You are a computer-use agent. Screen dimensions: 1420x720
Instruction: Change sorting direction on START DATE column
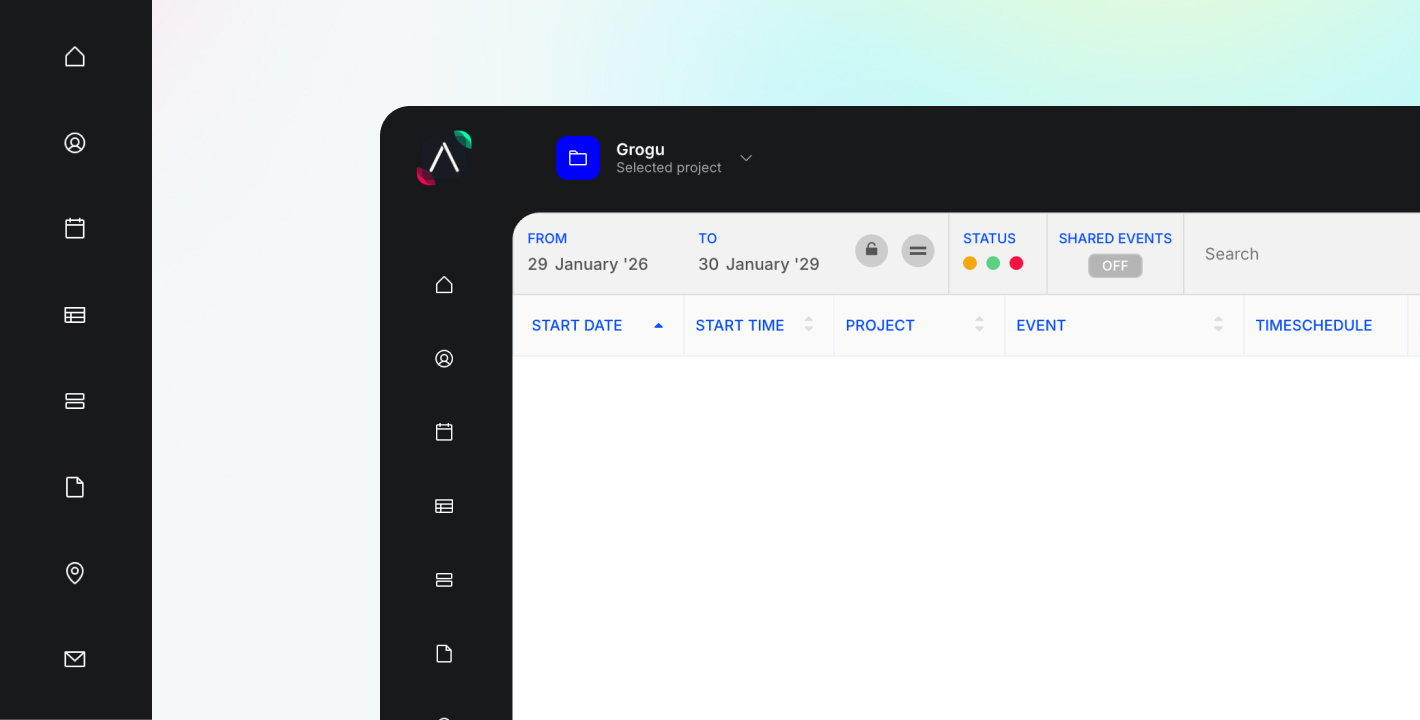click(x=658, y=324)
